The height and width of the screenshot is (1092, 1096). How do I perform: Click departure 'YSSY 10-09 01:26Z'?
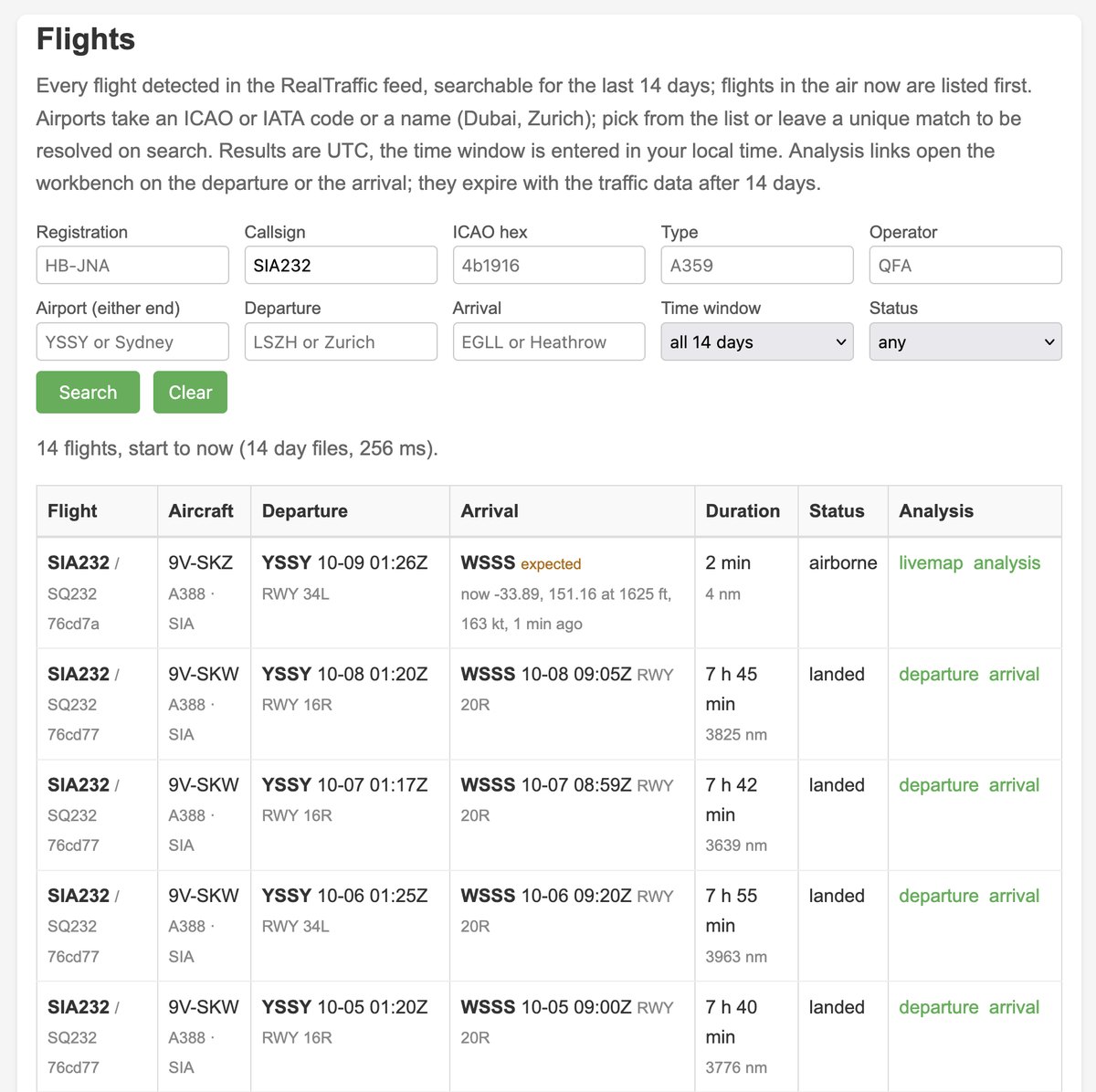coord(345,563)
